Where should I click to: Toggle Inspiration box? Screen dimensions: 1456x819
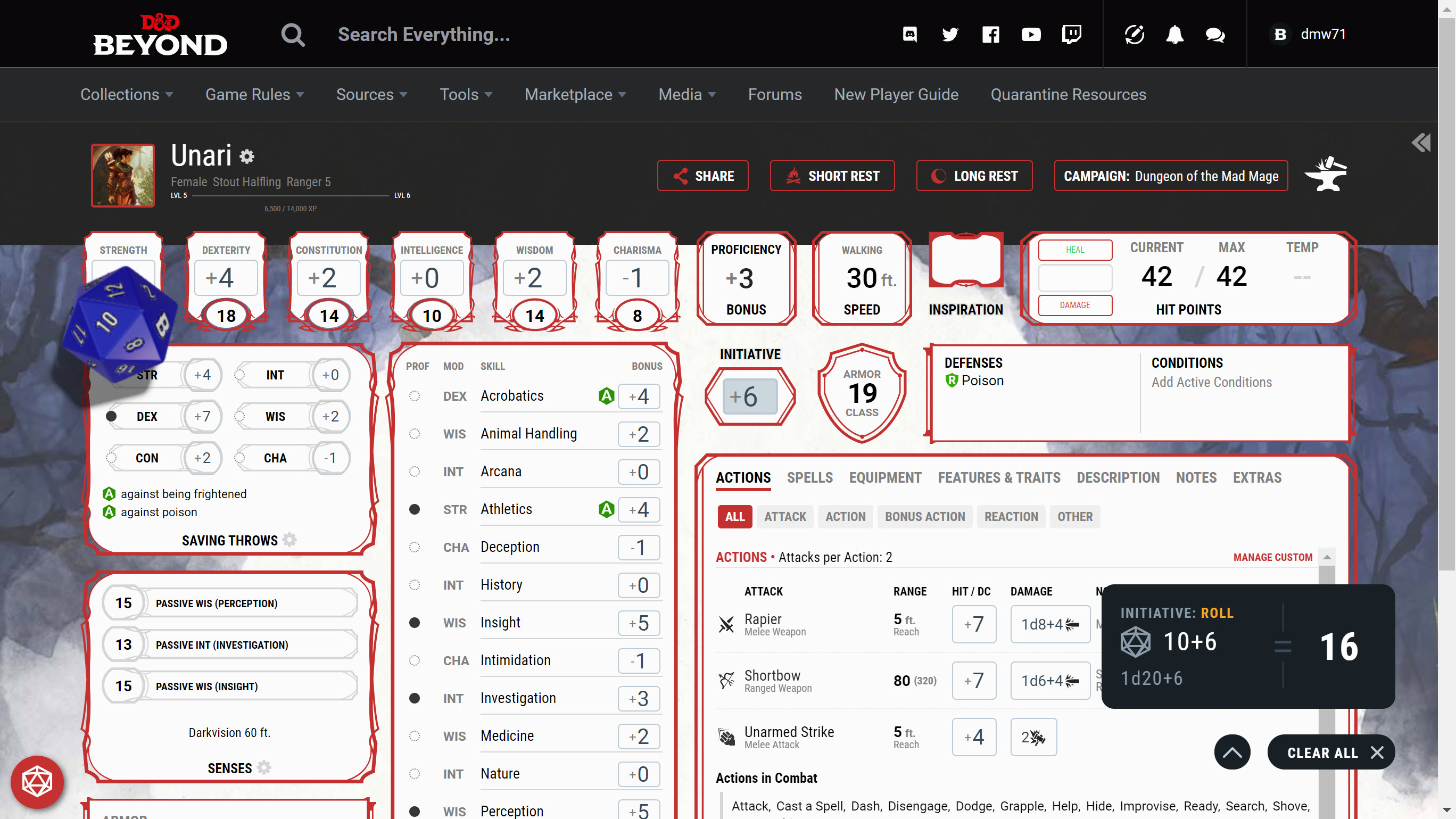coord(966,261)
